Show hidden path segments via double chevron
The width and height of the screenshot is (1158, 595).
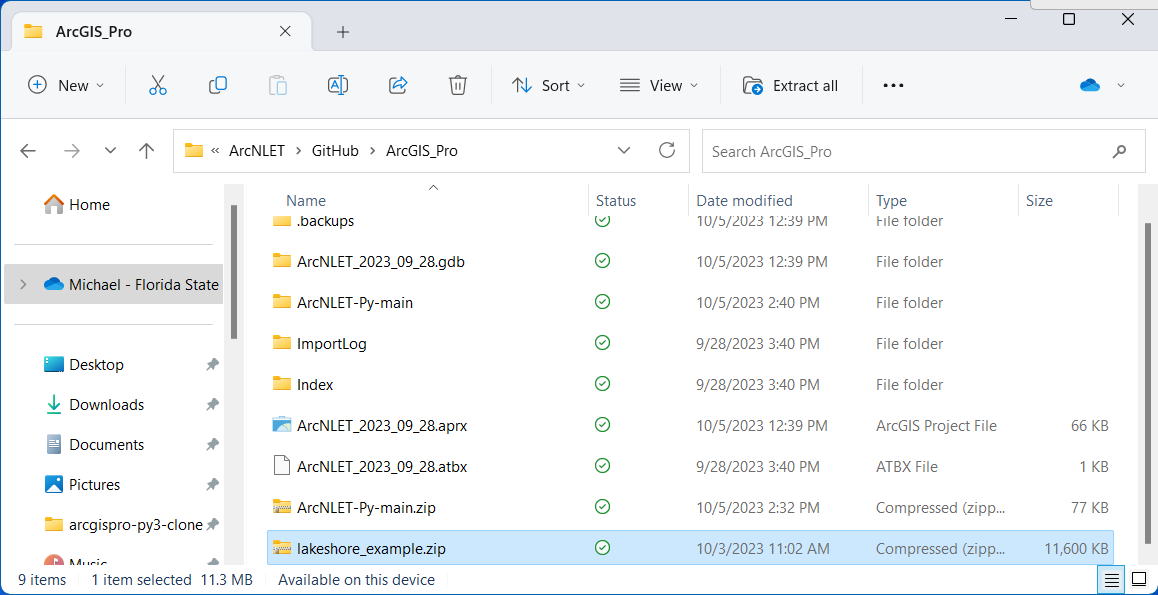click(216, 151)
